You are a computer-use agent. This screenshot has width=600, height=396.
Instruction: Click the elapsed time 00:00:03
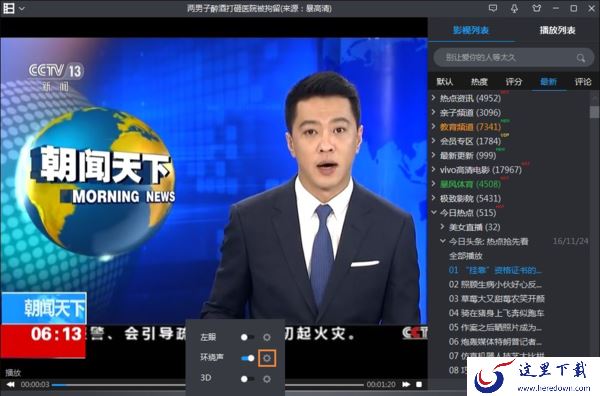[35, 384]
